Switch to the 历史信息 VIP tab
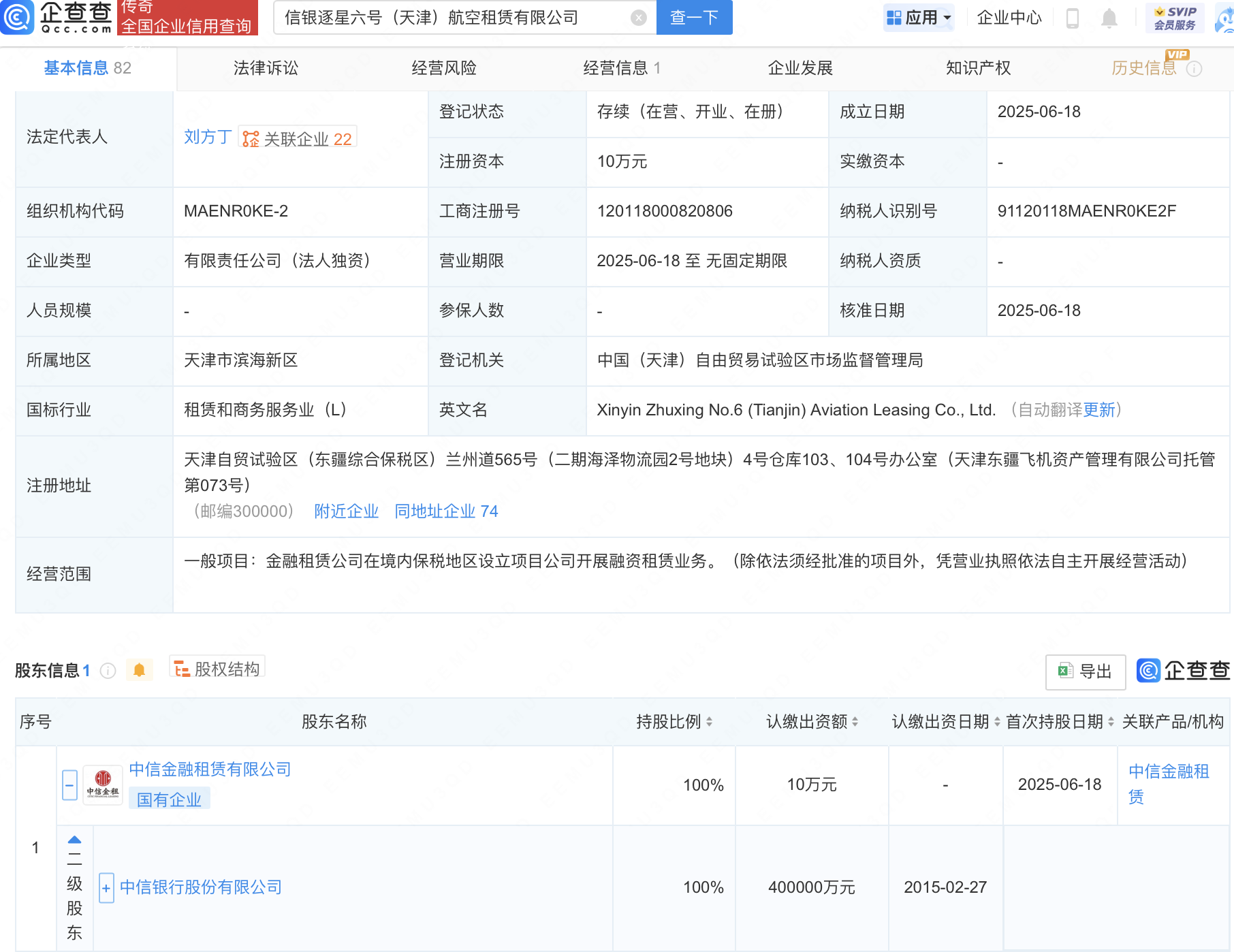This screenshot has height=952, width=1234. 1144,68
